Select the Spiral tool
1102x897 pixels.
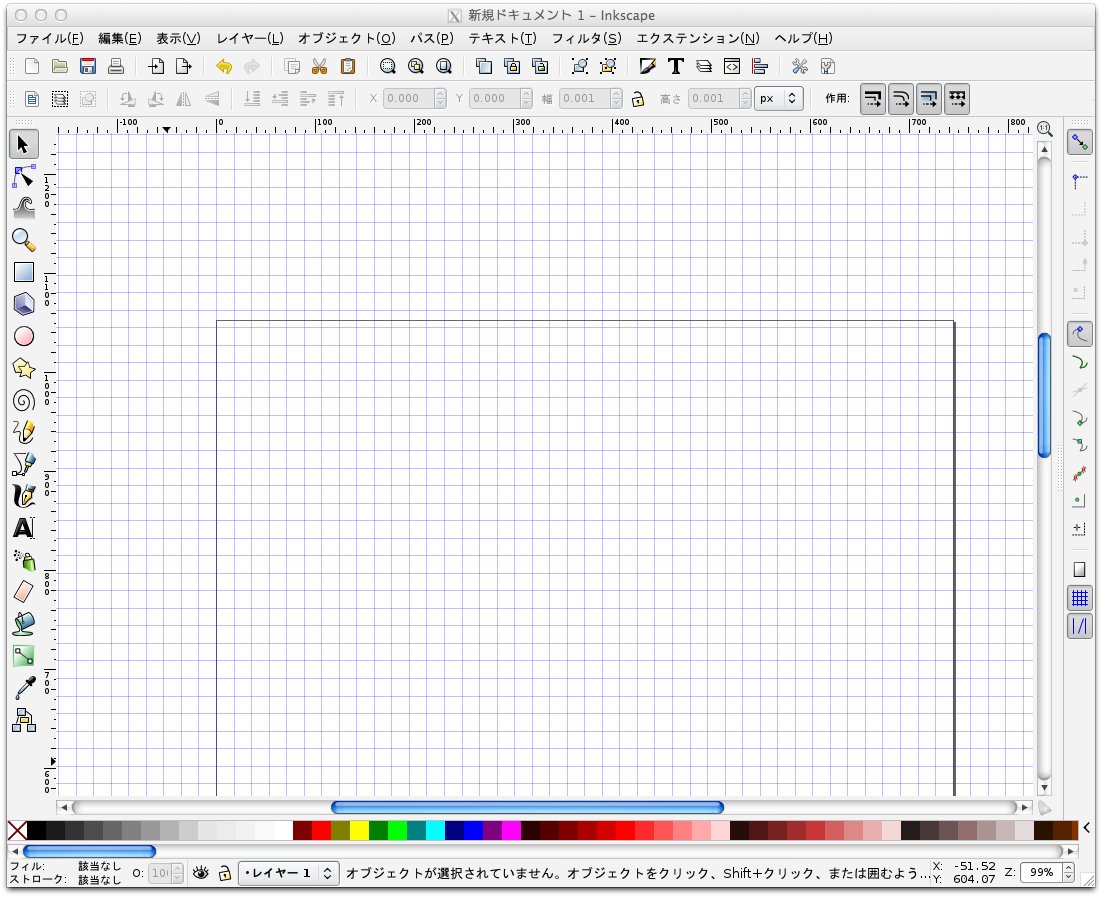[x=24, y=401]
